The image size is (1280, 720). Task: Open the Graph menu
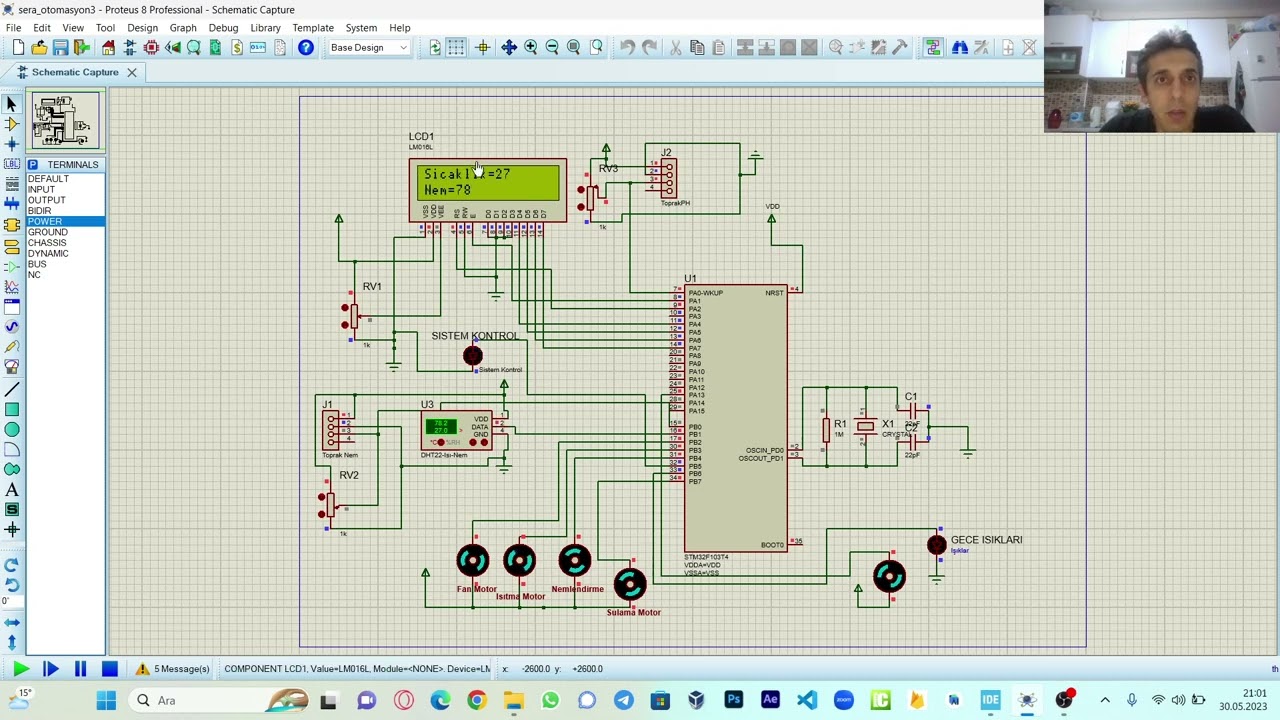182,28
